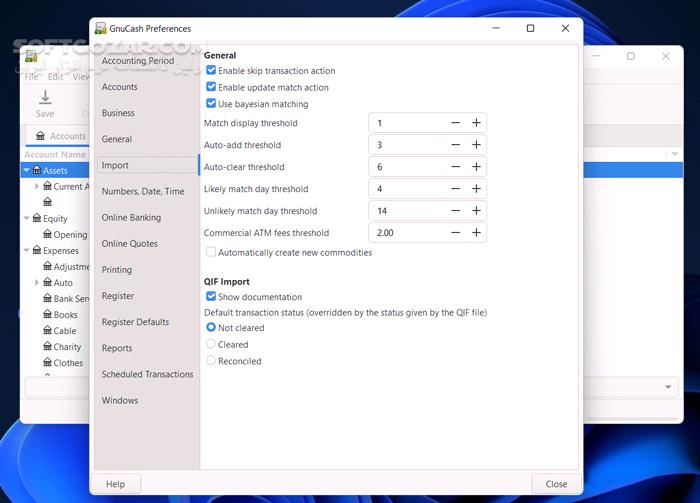Viewport: 700px width, 503px height.
Task: Click the Save toolbar icon
Action: tap(45, 98)
